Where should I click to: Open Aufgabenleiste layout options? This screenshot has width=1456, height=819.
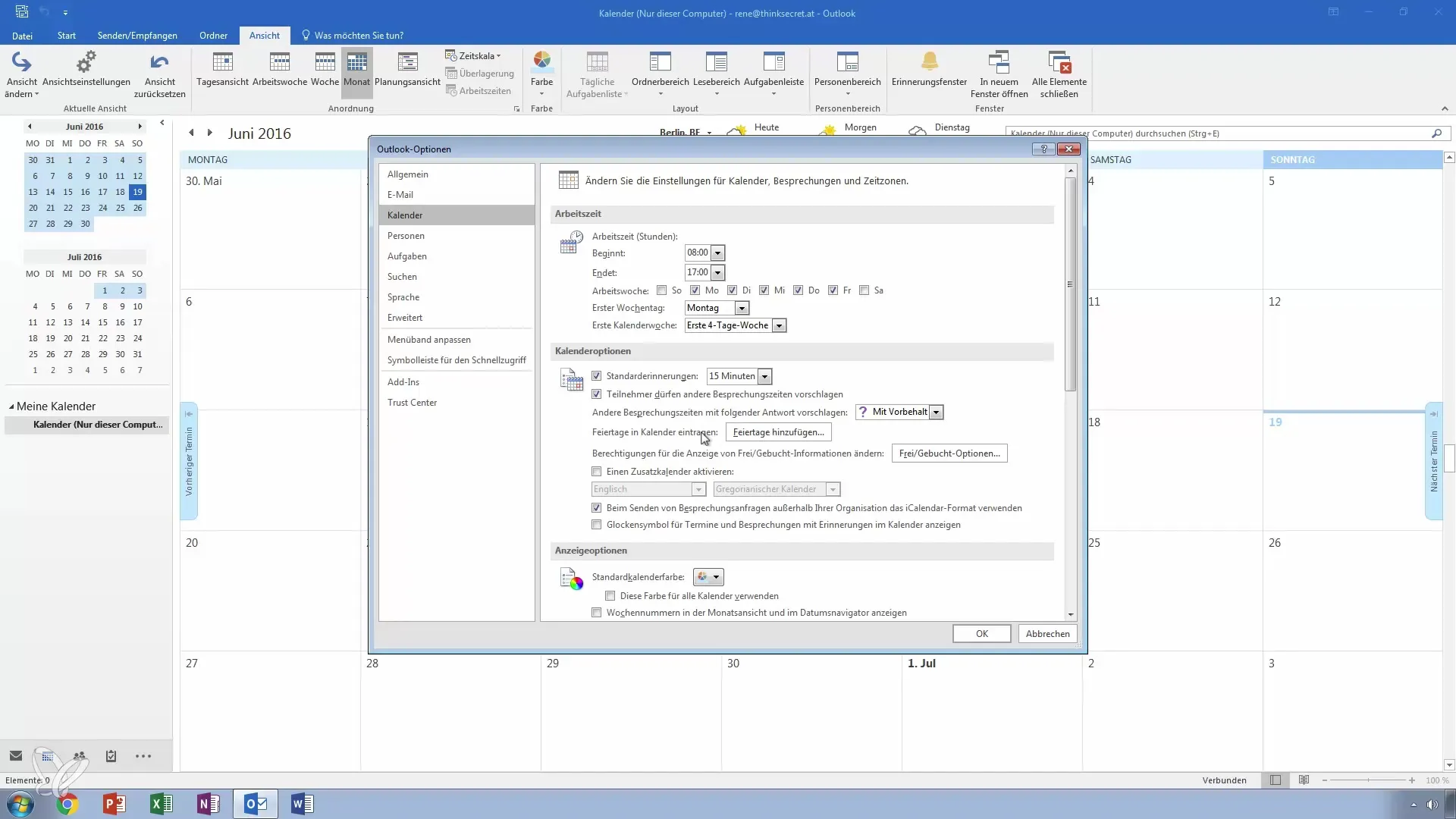773,74
